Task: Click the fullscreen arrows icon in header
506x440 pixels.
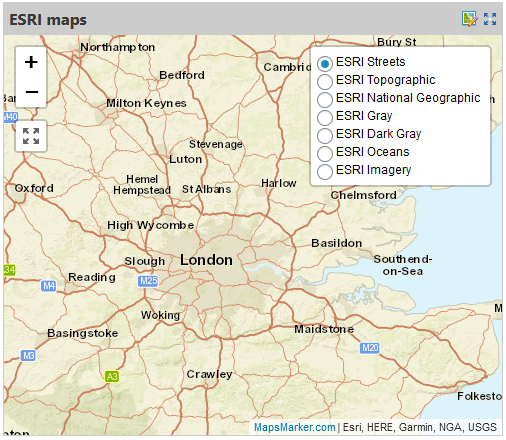Action: pyautogui.click(x=490, y=19)
